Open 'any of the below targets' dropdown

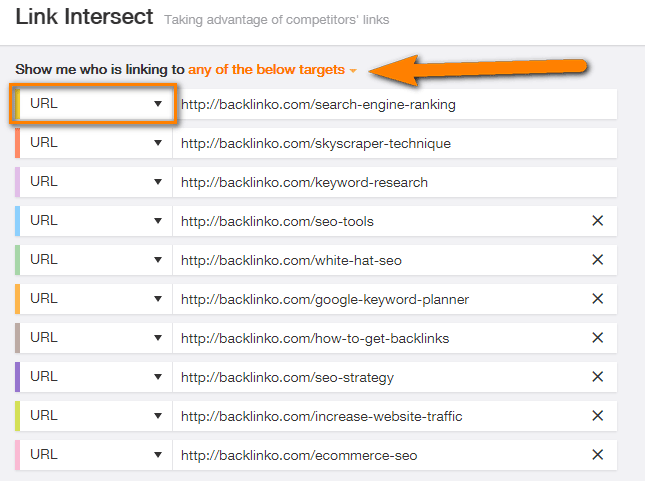272,70
